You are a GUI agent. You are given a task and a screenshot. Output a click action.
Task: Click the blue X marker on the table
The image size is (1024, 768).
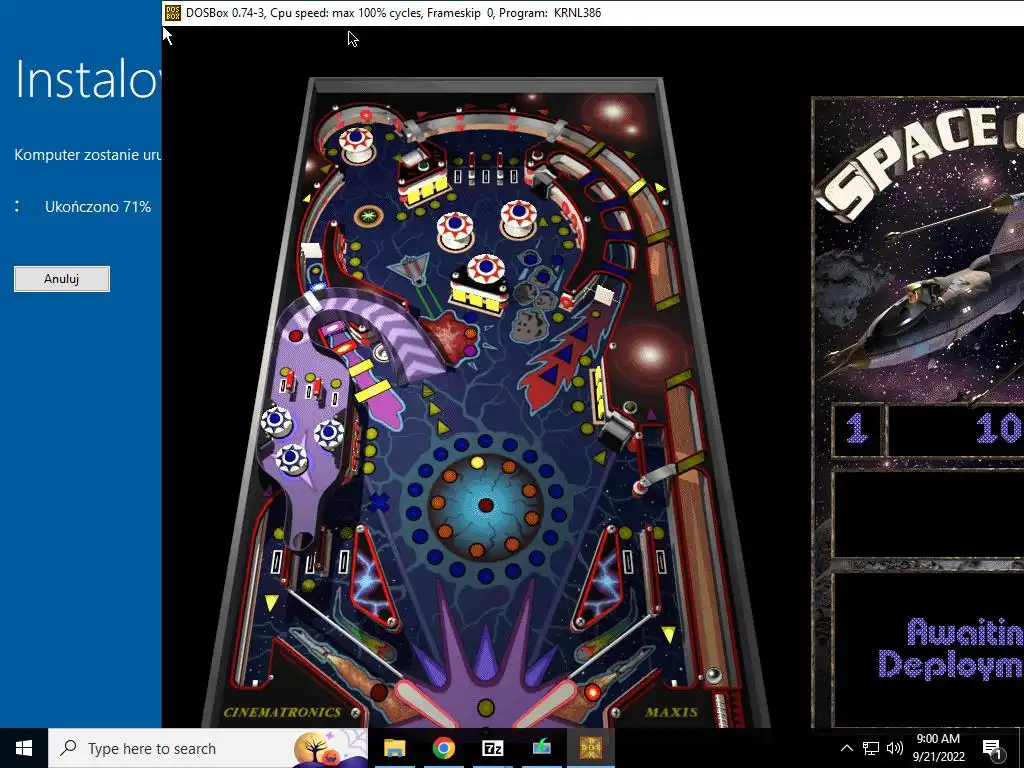pos(379,503)
